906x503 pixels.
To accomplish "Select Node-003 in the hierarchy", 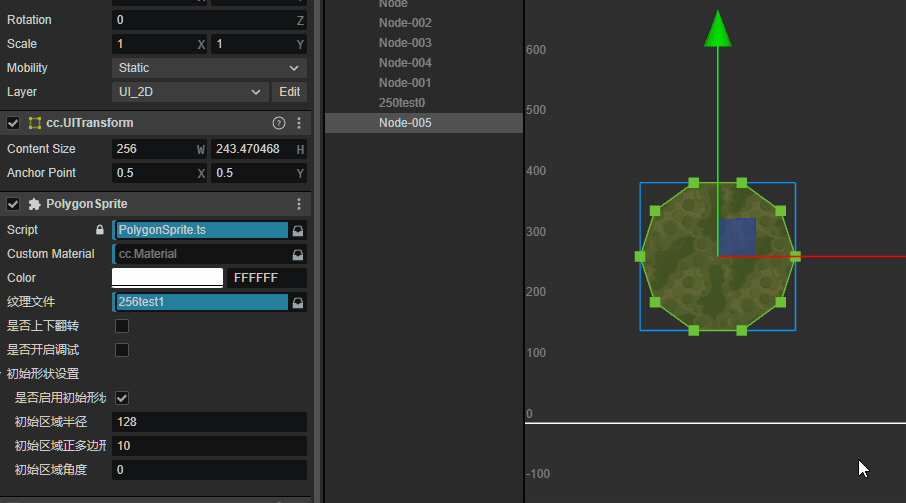I will click(x=405, y=43).
